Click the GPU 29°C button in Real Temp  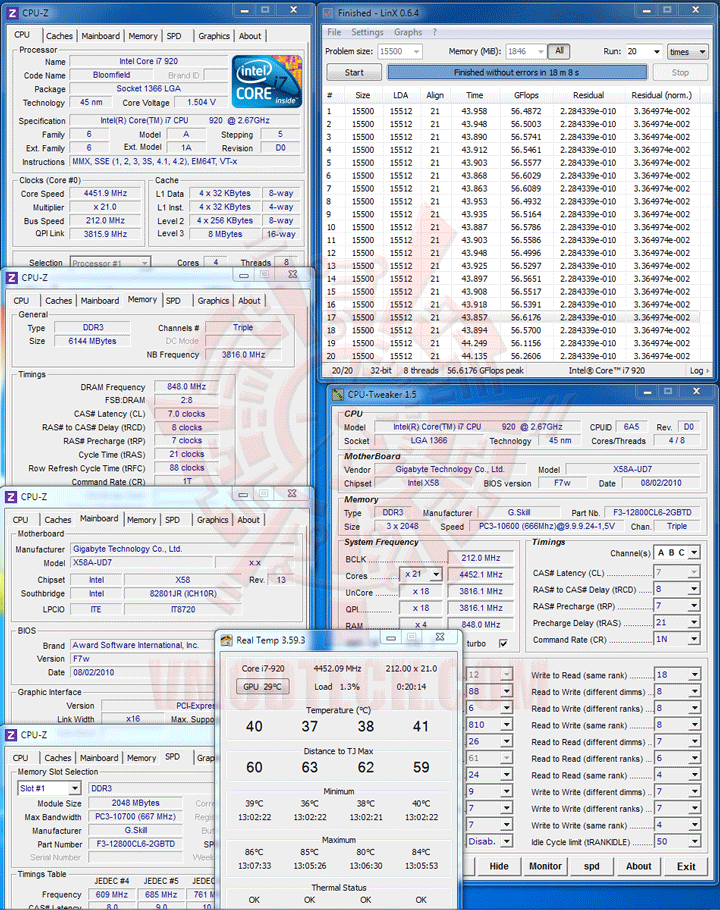coord(262,687)
